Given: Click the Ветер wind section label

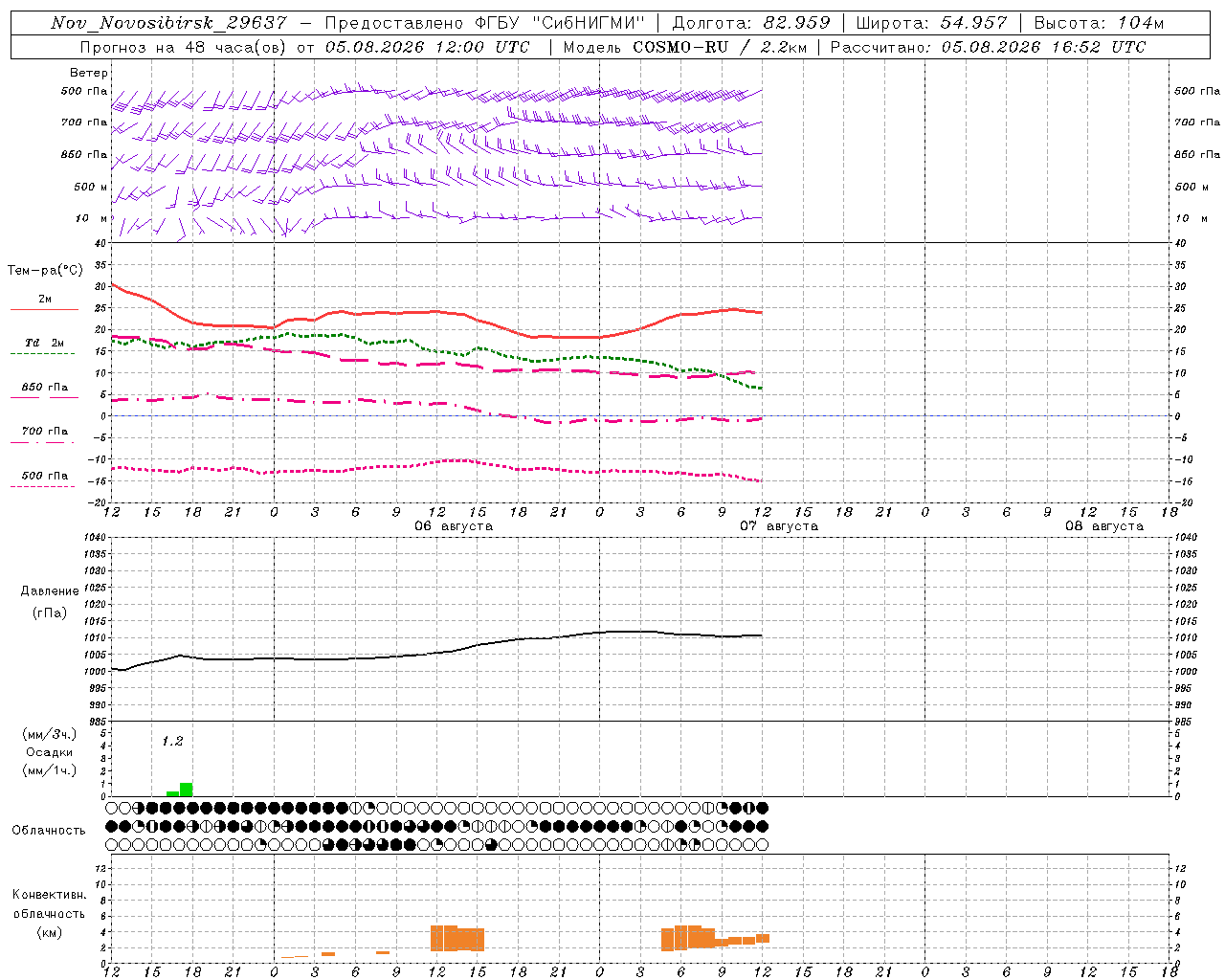Looking at the screenshot, I should coord(89,73).
